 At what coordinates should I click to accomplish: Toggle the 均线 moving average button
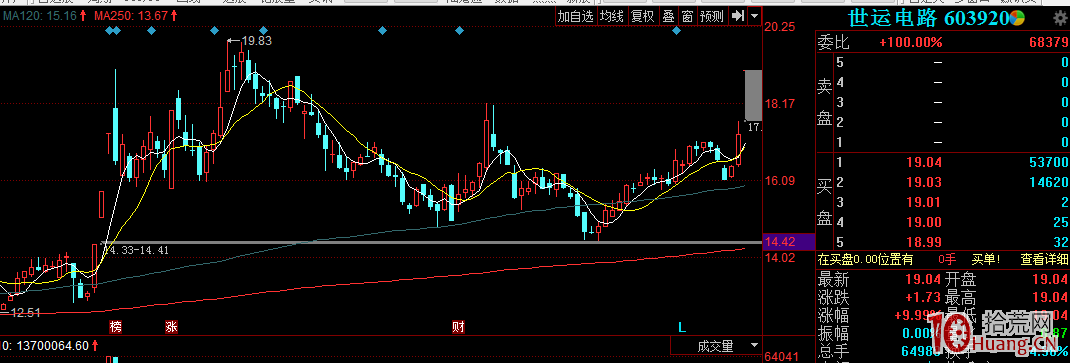click(612, 16)
